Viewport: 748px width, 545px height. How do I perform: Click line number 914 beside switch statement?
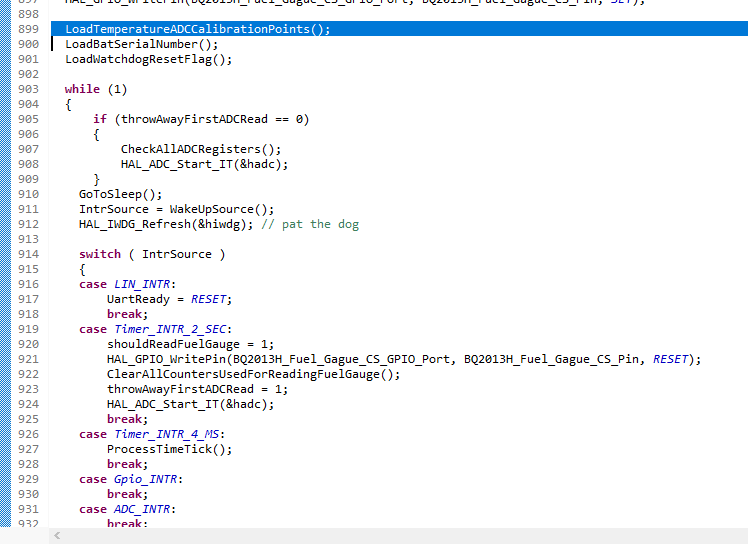(28, 254)
